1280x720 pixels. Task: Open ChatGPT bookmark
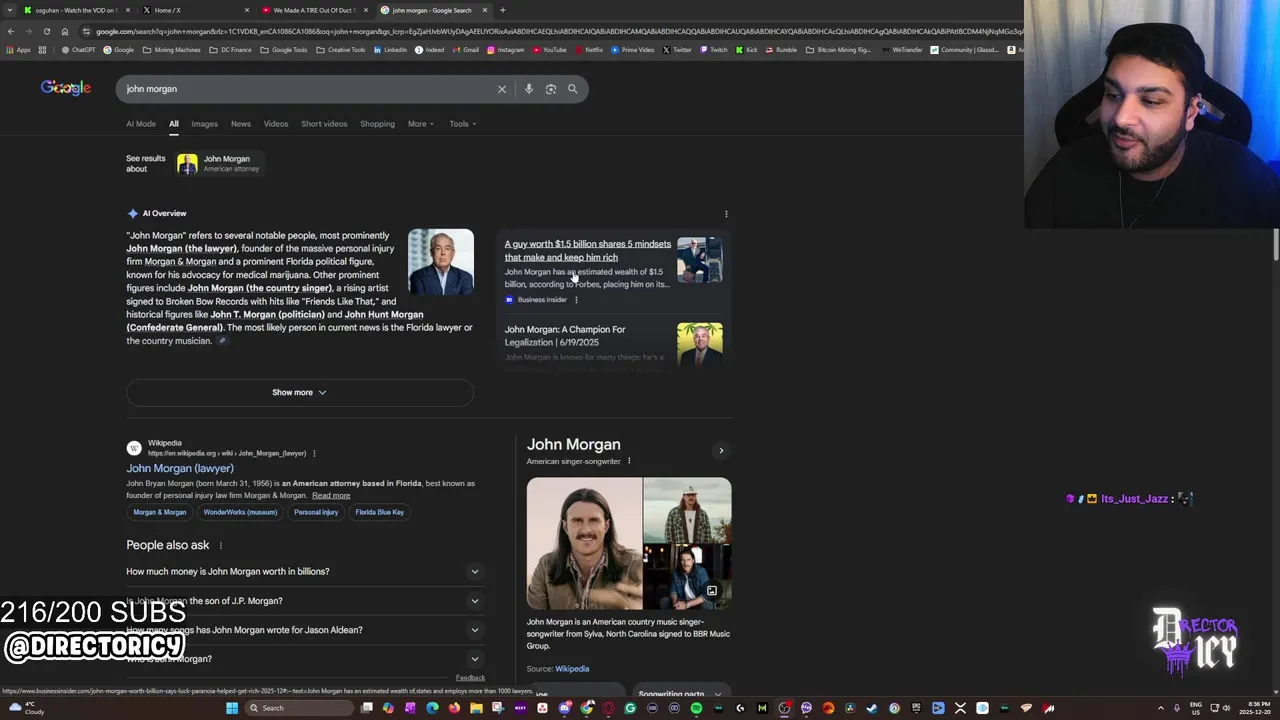(x=78, y=50)
